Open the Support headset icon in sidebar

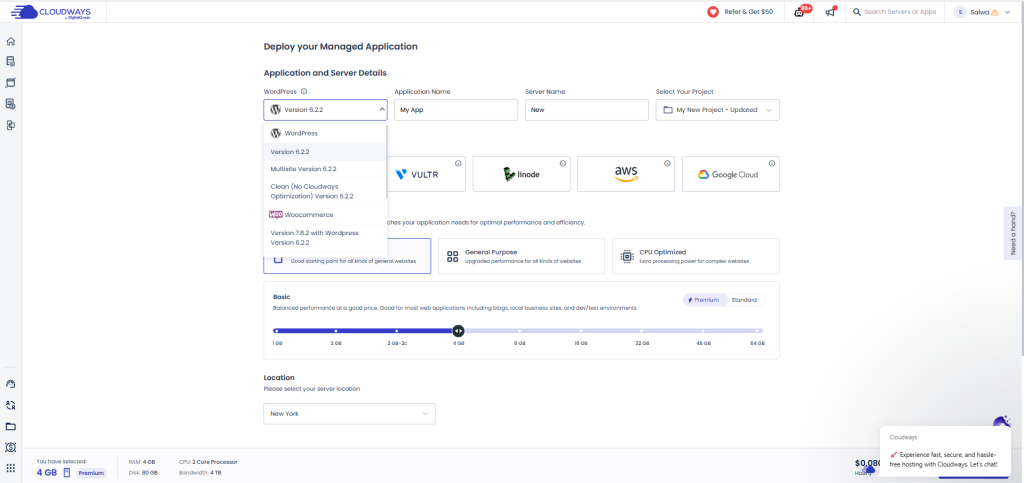[10, 384]
